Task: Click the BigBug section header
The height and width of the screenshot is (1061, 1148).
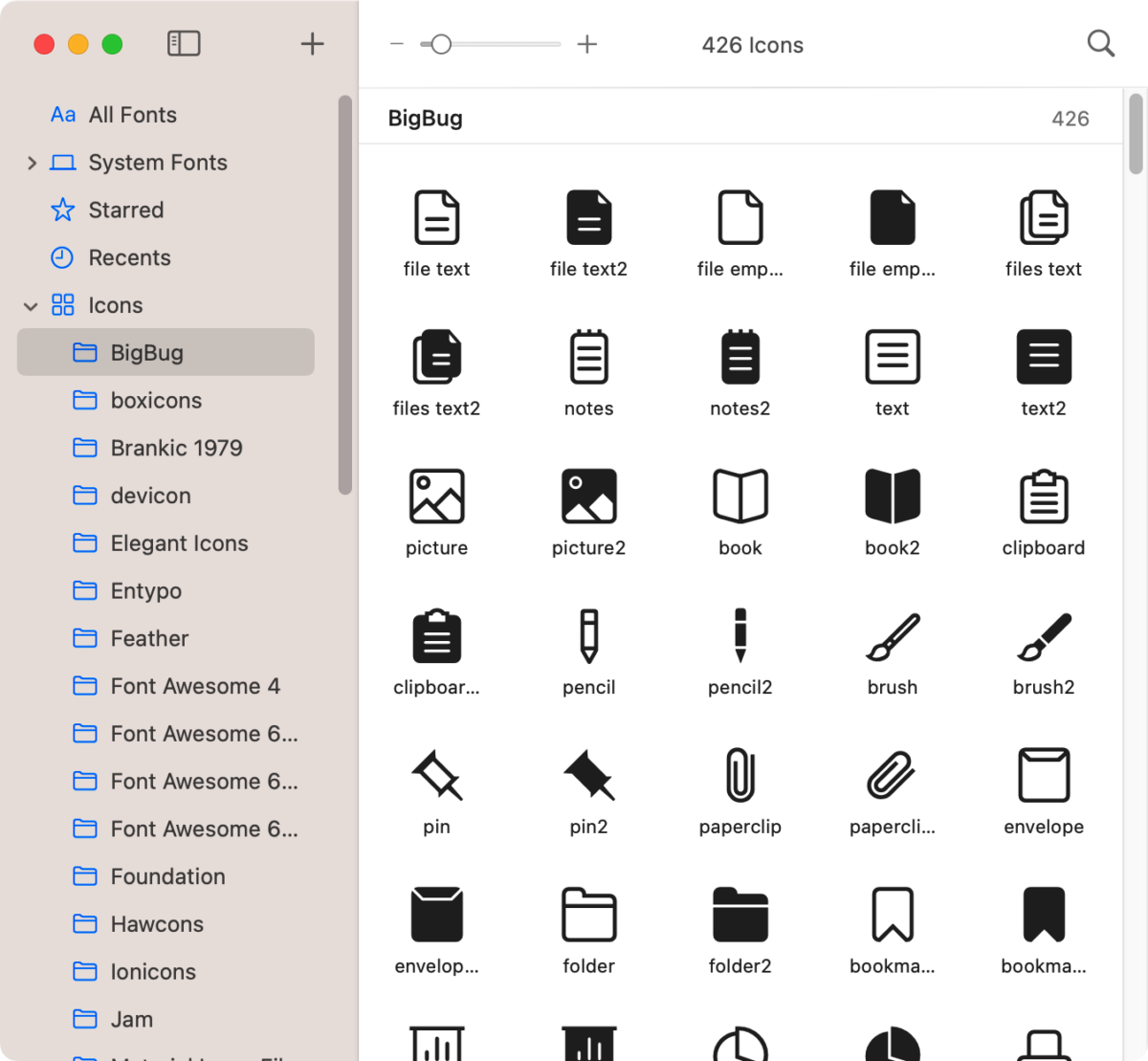Action: point(740,119)
